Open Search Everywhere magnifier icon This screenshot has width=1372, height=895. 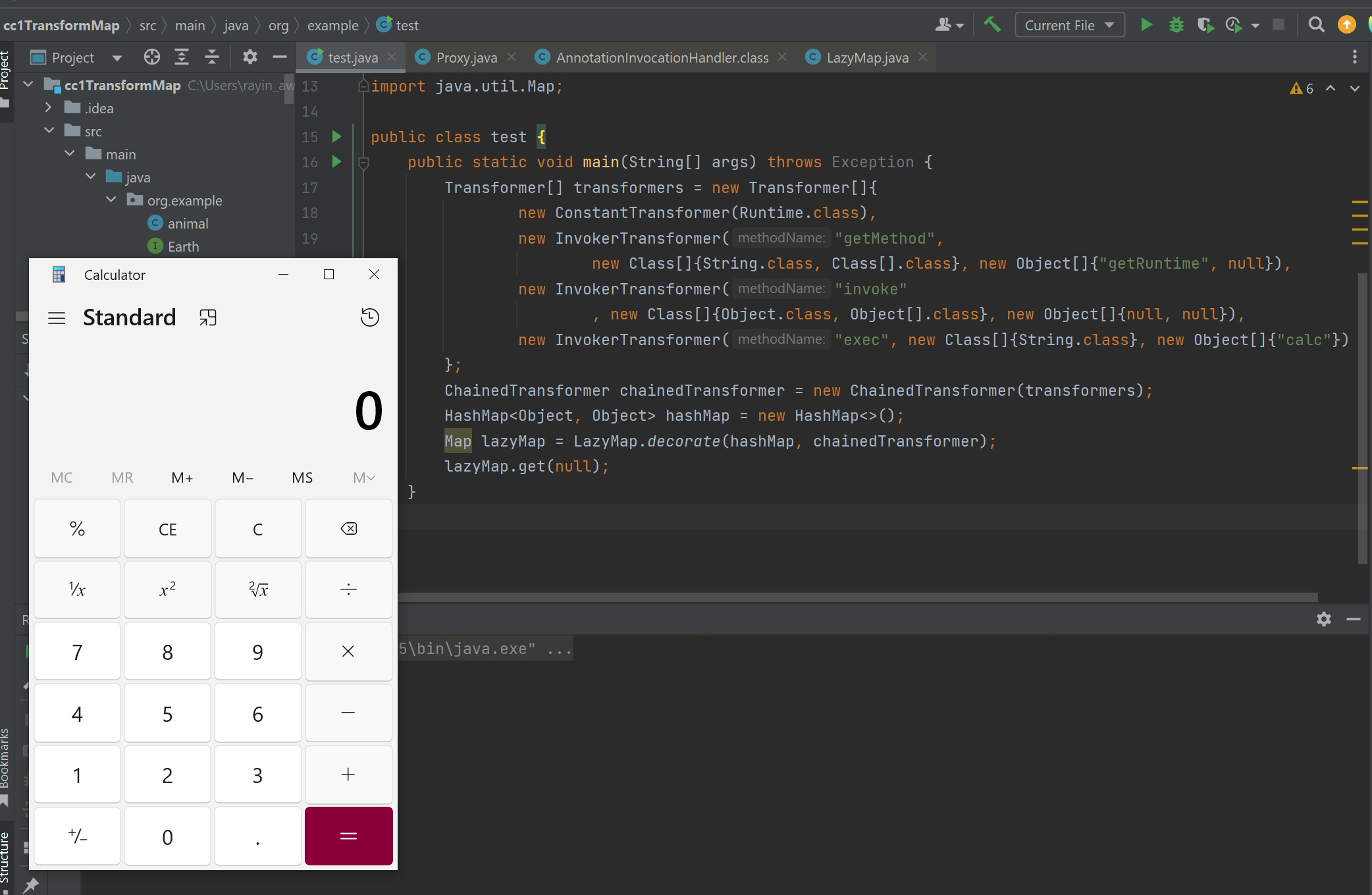click(x=1316, y=25)
